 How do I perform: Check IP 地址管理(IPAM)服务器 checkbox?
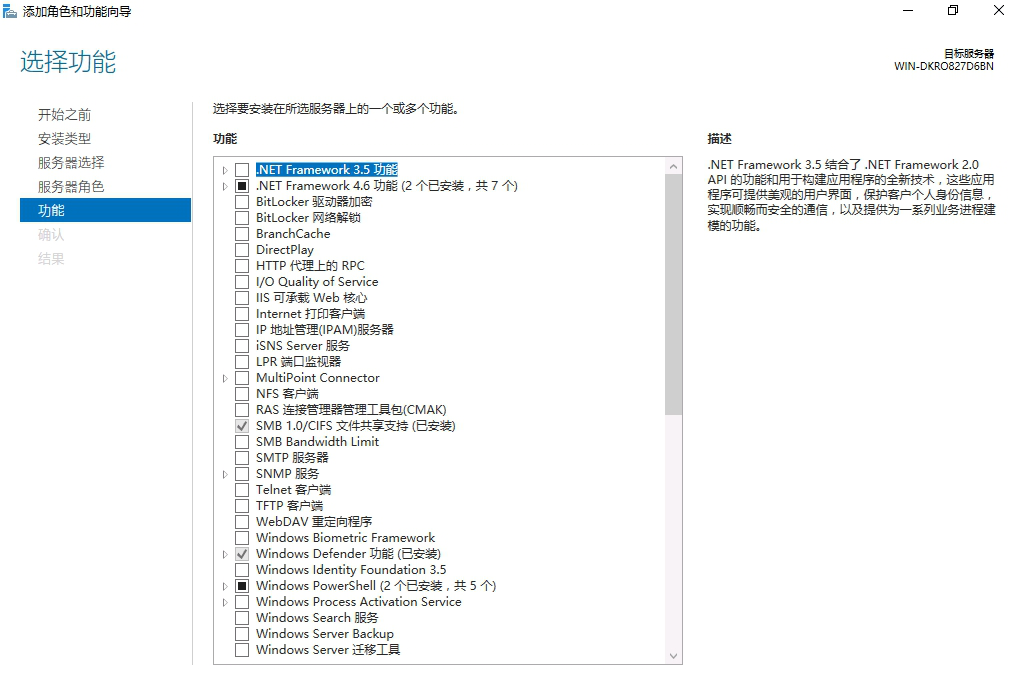[242, 330]
